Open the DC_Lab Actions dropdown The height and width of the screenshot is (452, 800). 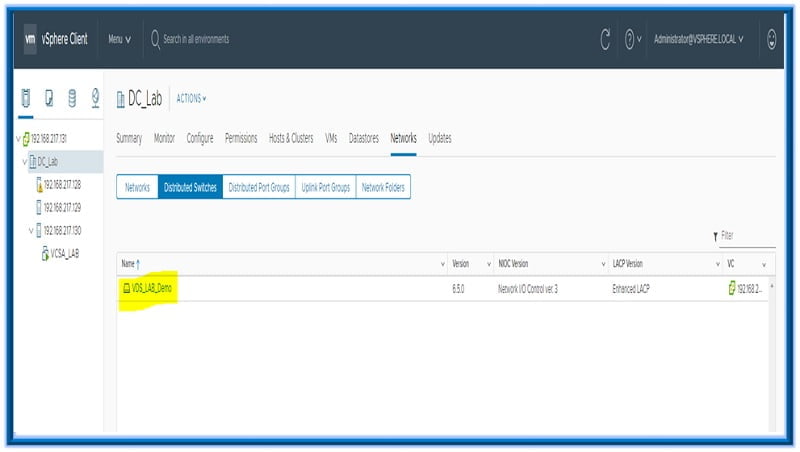coord(191,98)
